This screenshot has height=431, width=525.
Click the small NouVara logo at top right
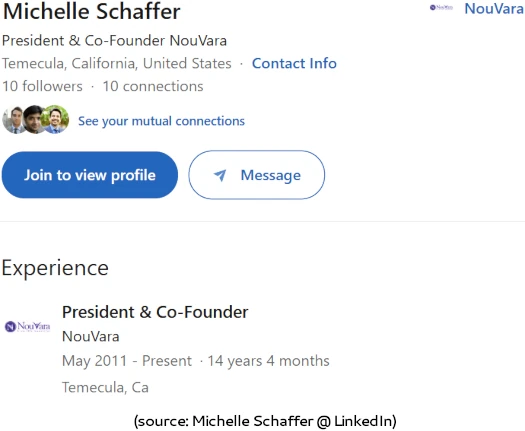[x=441, y=7]
